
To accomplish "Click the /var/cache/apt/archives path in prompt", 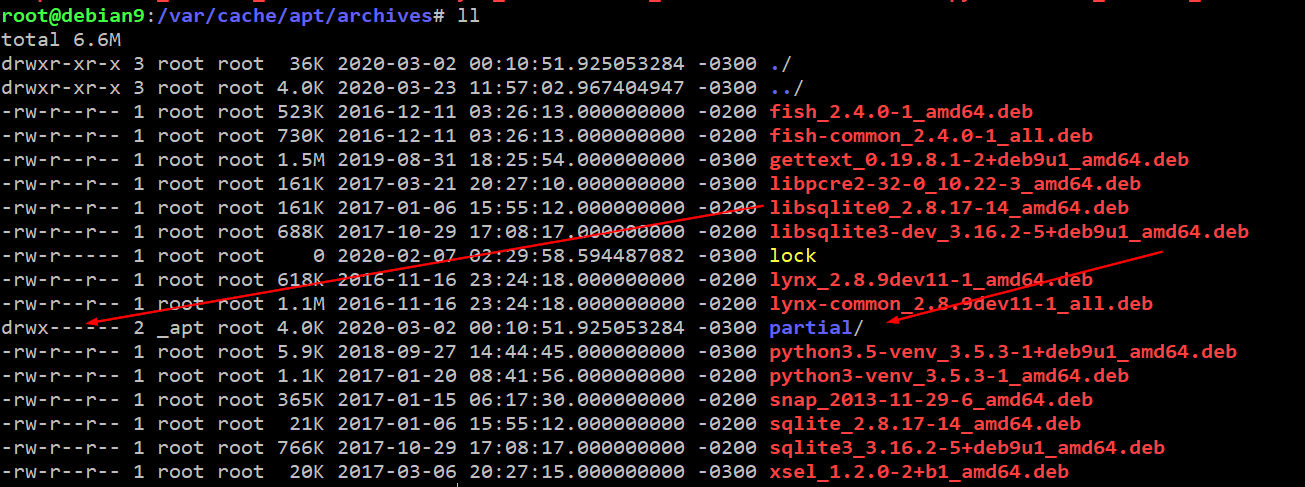I will point(294,16).
